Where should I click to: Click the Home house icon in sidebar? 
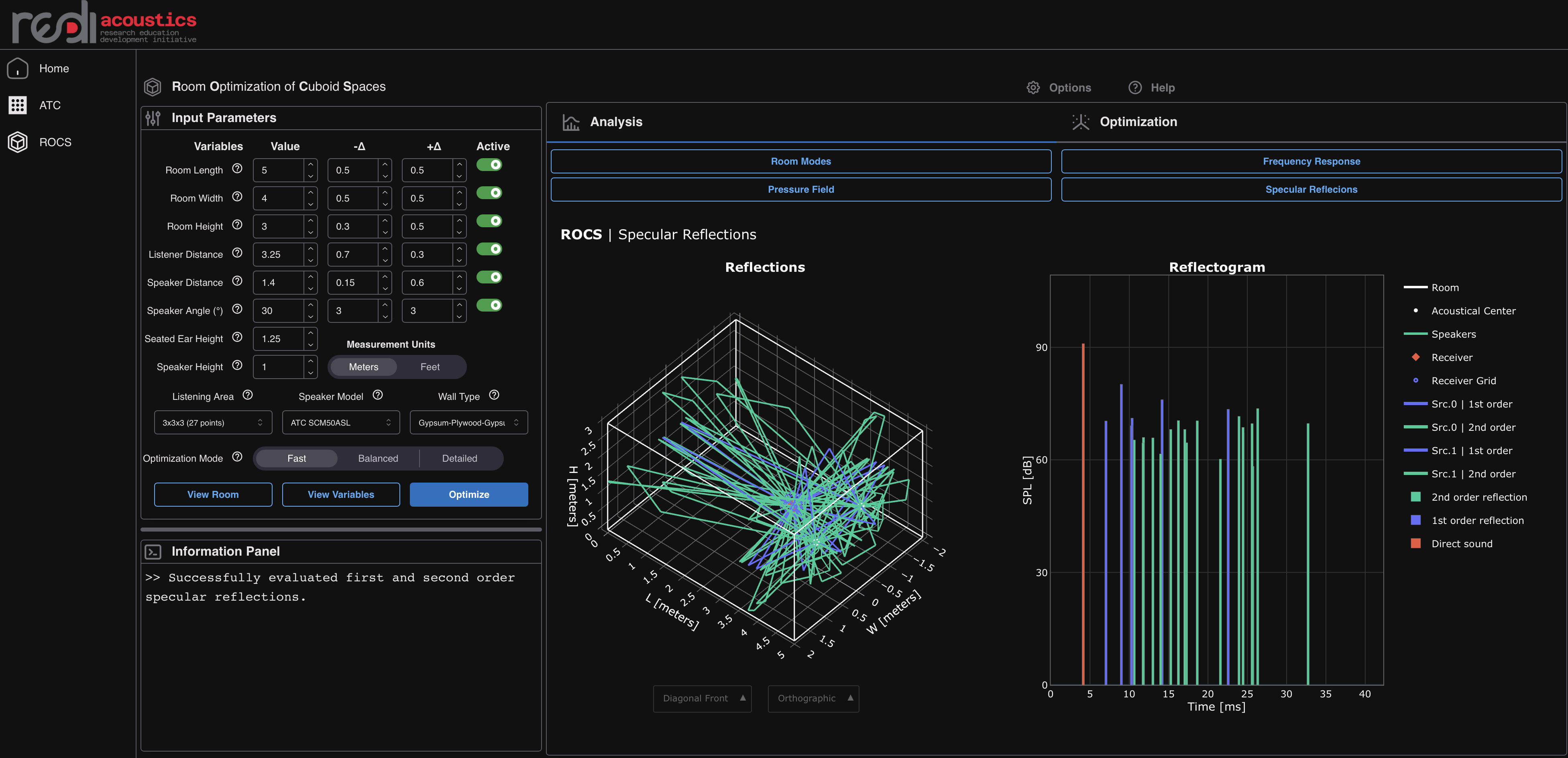tap(18, 68)
